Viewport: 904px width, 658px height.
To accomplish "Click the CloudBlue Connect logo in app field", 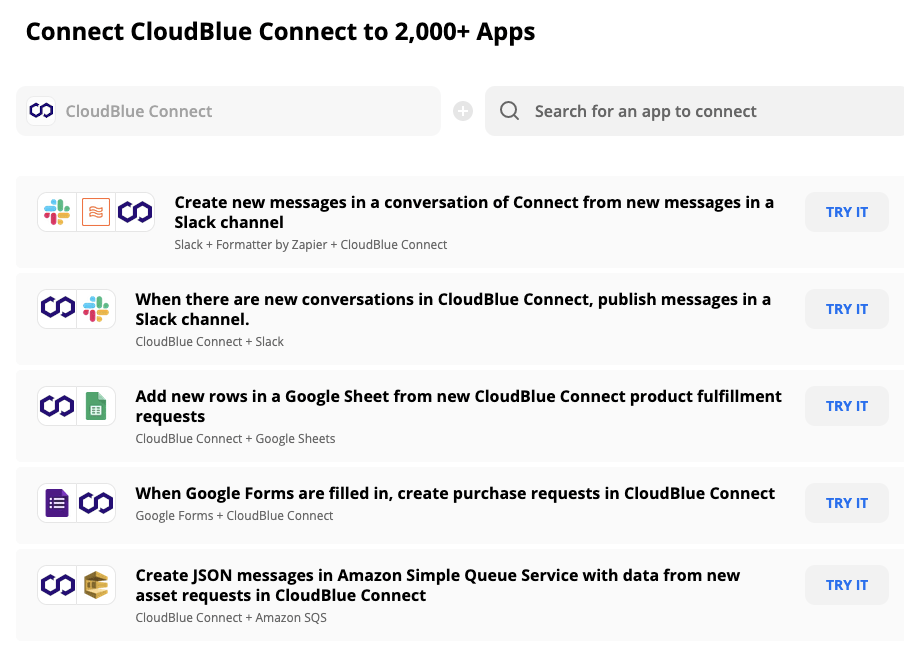I will (42, 111).
